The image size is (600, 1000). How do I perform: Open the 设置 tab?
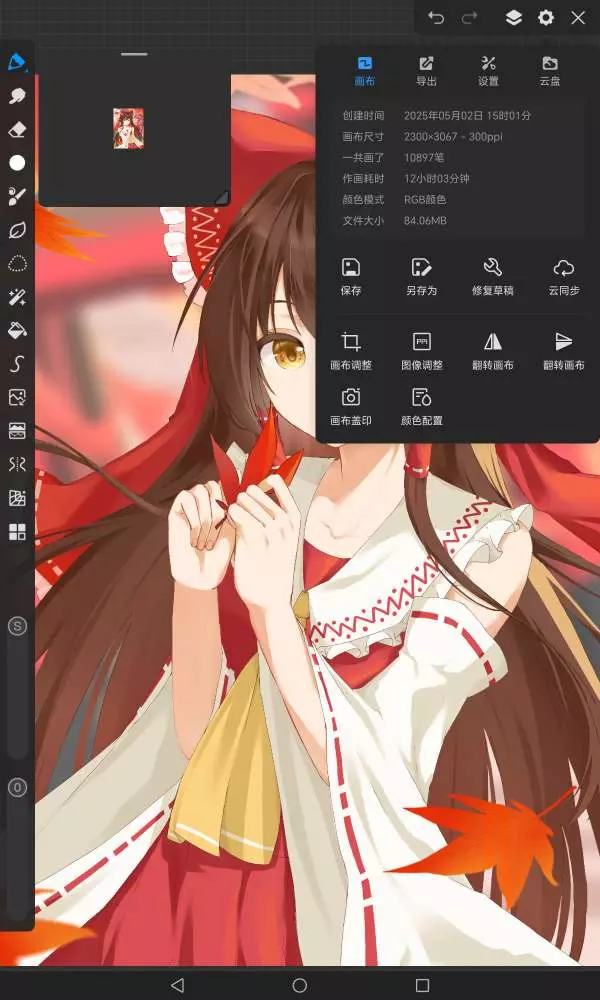(x=488, y=71)
